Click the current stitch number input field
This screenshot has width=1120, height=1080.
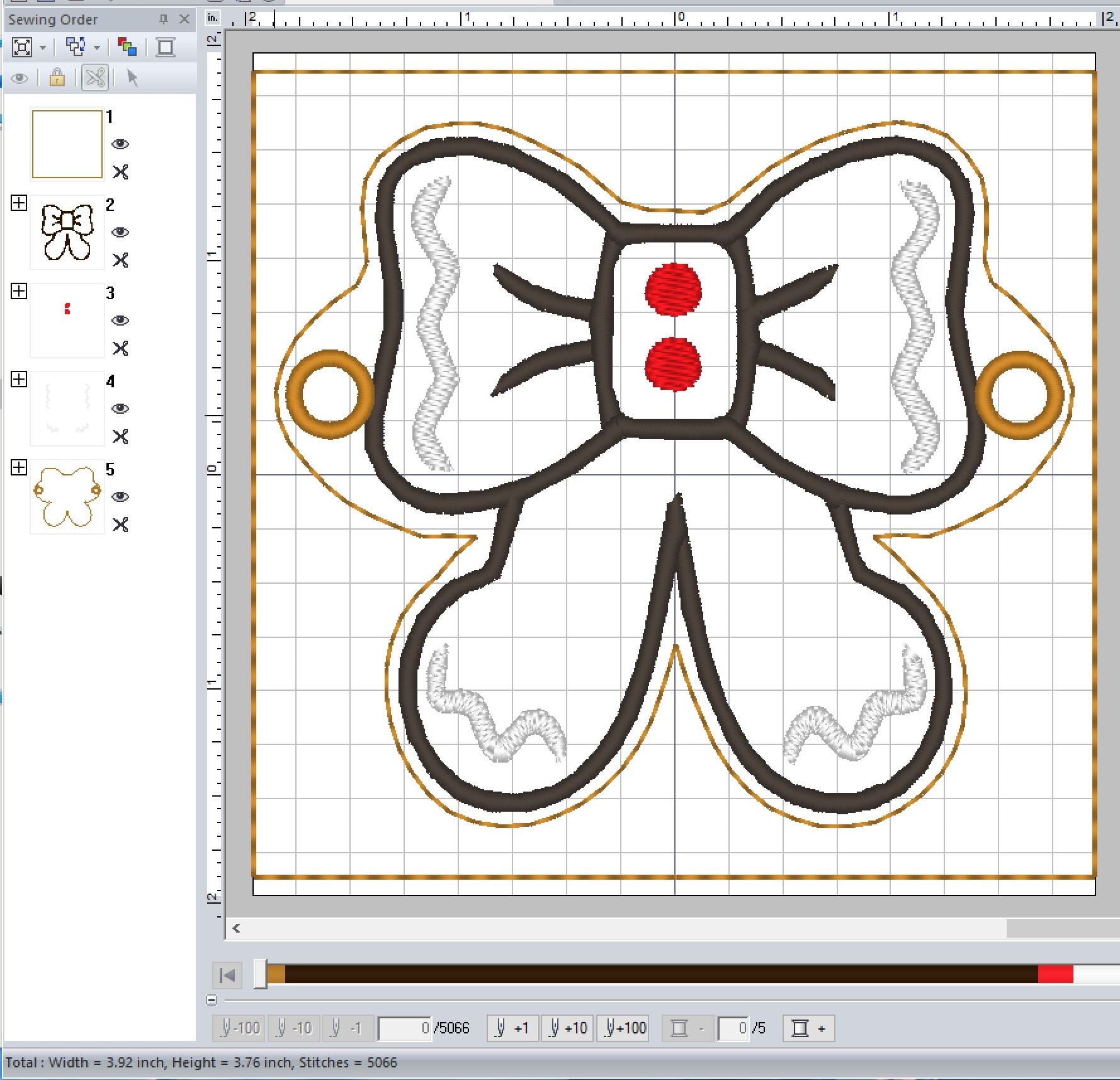pos(405,1028)
